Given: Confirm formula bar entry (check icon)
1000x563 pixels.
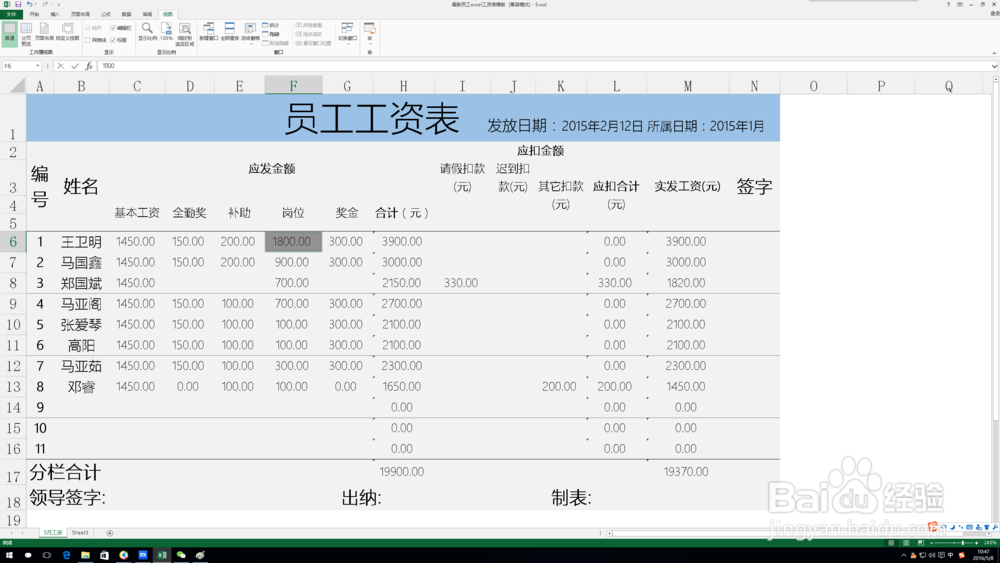Looking at the screenshot, I should [x=75, y=66].
